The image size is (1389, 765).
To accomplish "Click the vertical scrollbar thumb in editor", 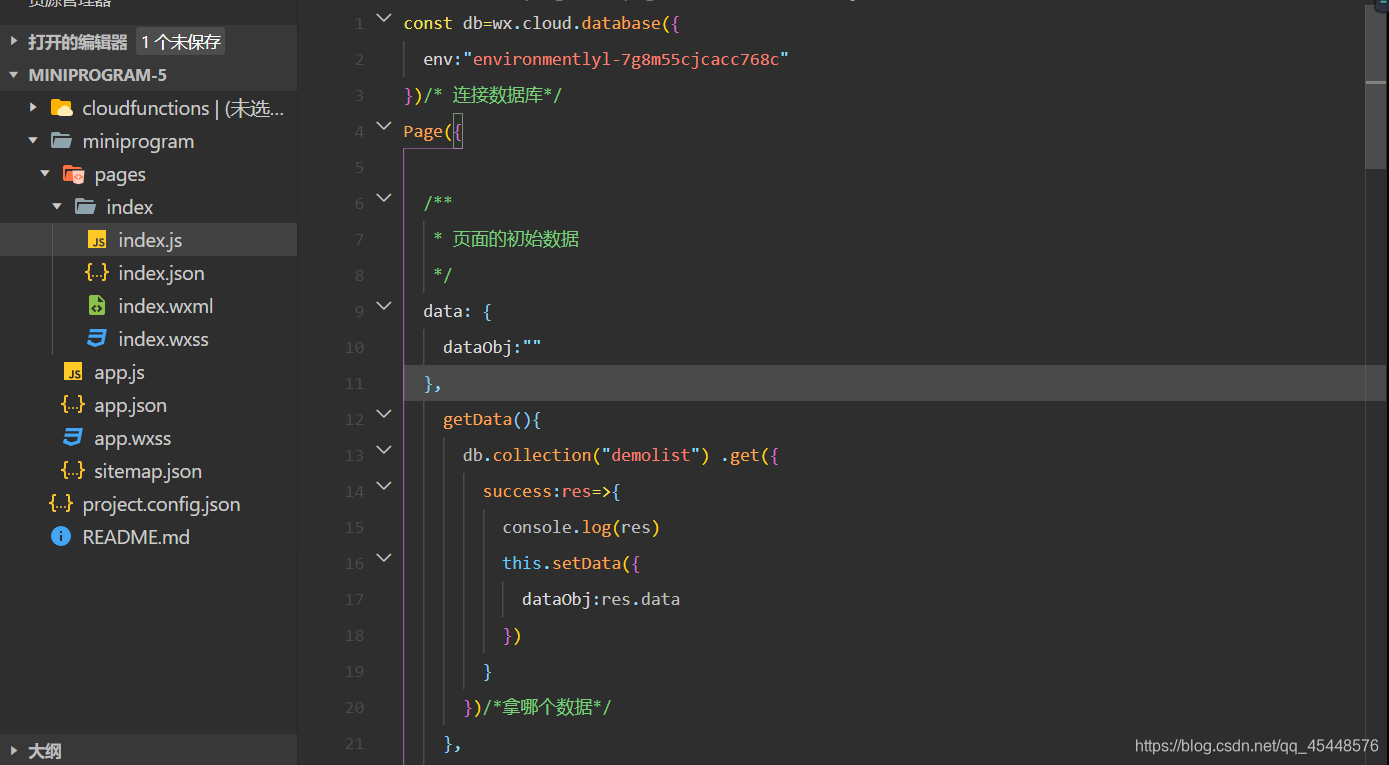I will point(1376,86).
